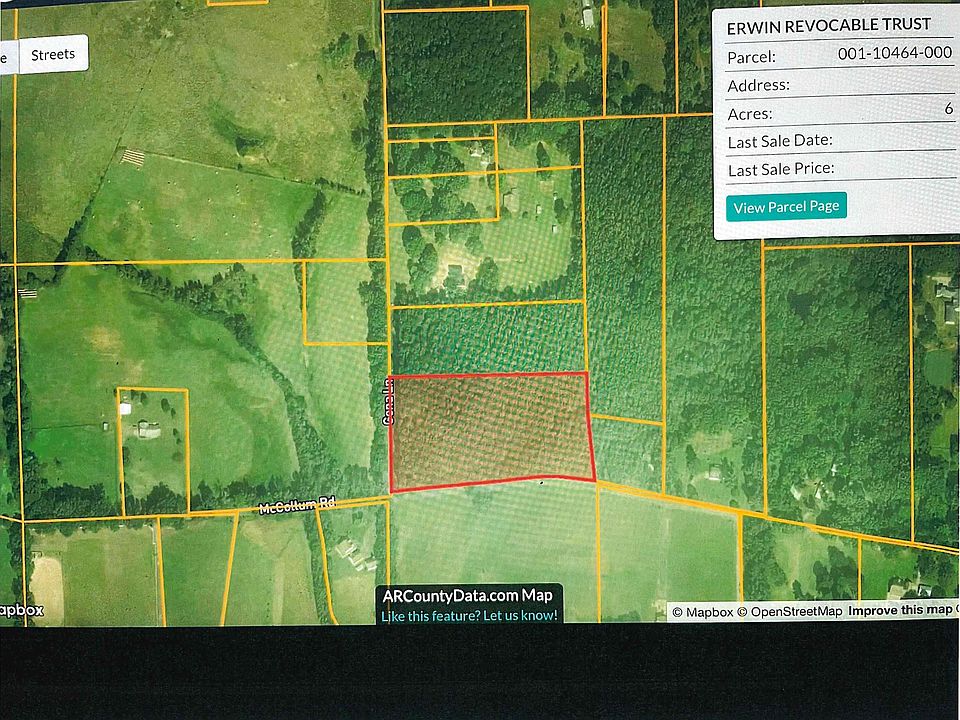Click the Mapbox logo in the corner
Image resolution: width=960 pixels, height=720 pixels.
20,610
